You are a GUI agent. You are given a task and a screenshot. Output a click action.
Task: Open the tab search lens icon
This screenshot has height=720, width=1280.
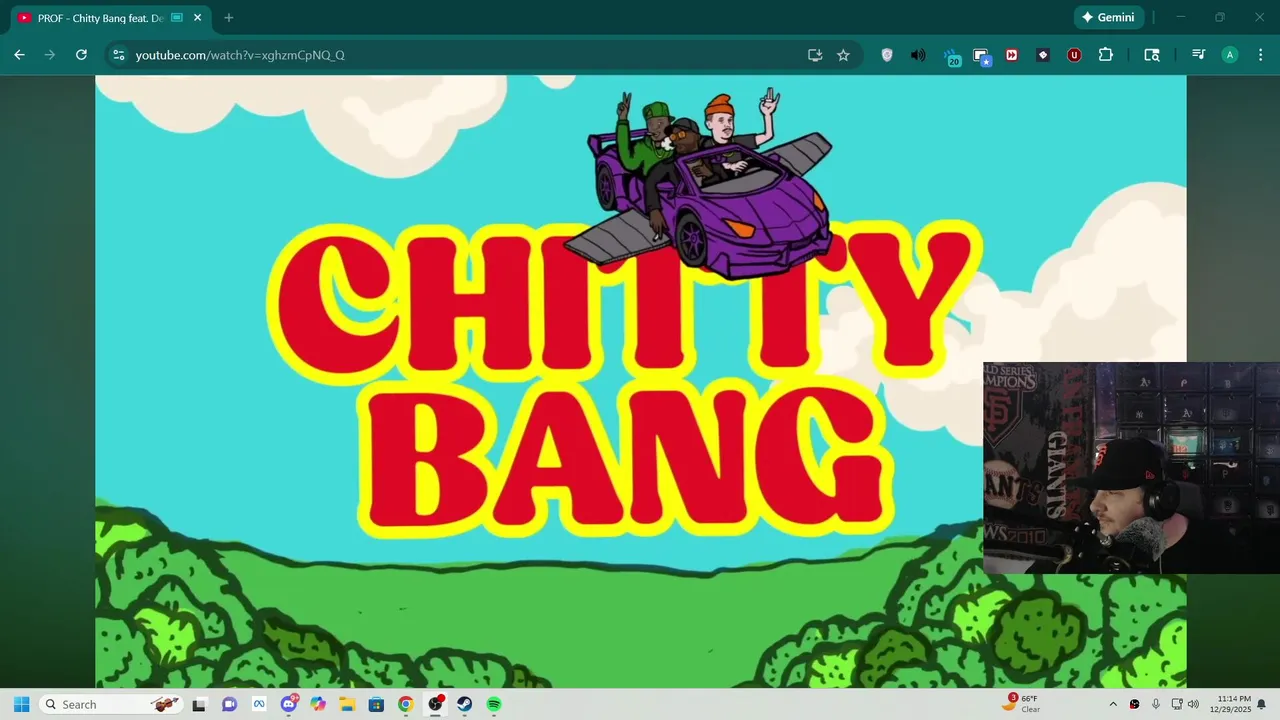coord(1152,55)
